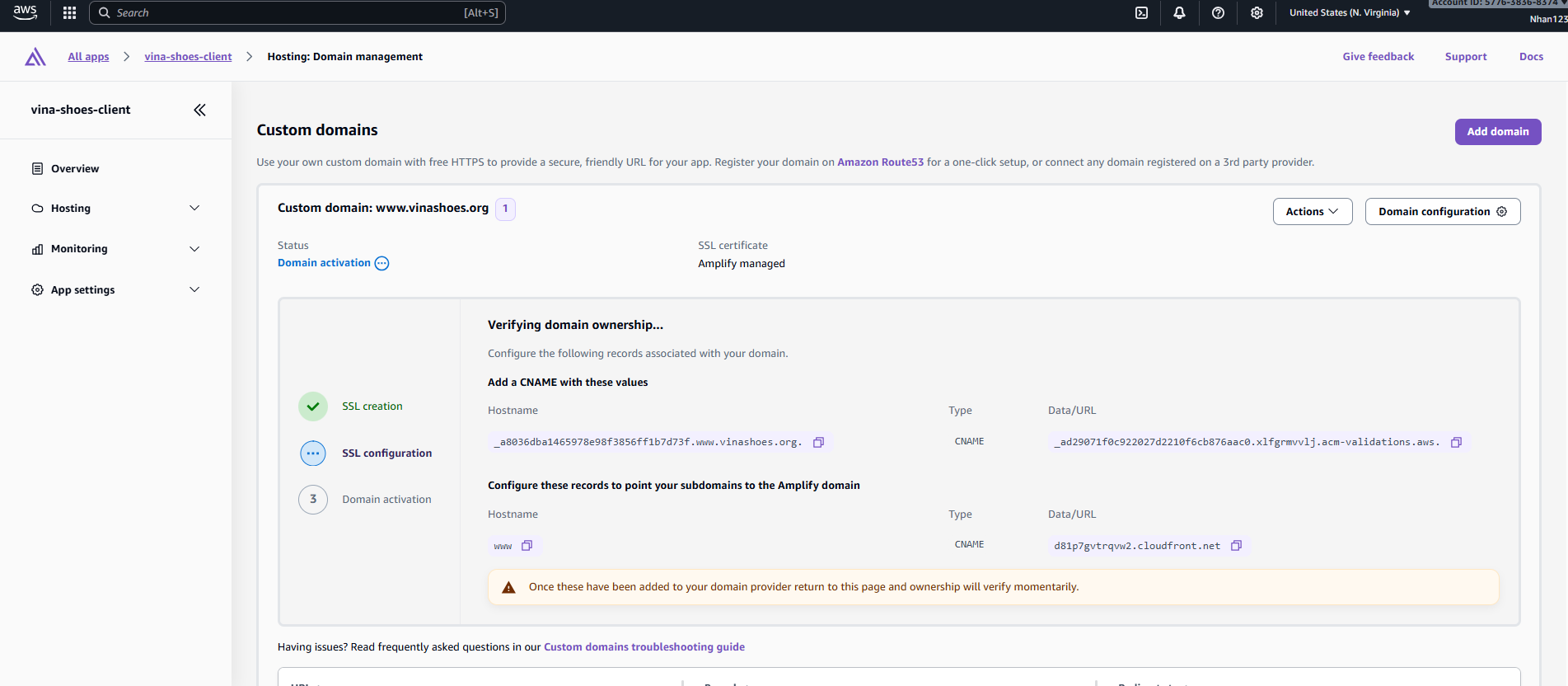Select the SSL creation step label
Screen dimensions: 1568x686
pyautogui.click(x=372, y=406)
